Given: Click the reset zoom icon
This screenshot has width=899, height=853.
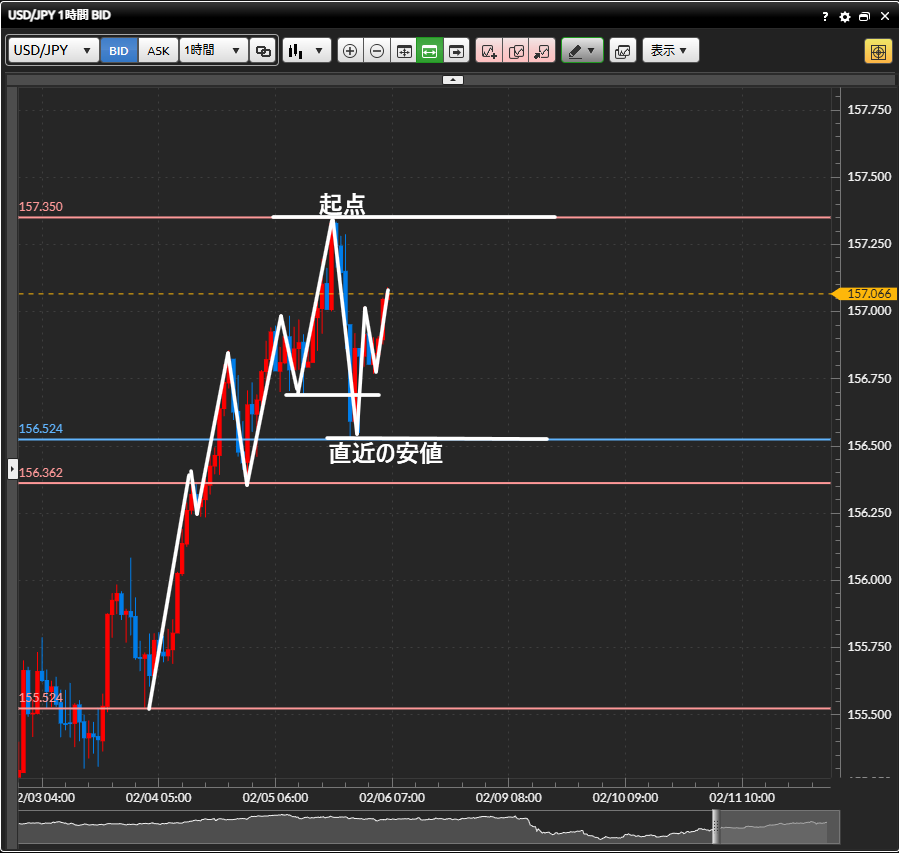Looking at the screenshot, I should tap(404, 50).
